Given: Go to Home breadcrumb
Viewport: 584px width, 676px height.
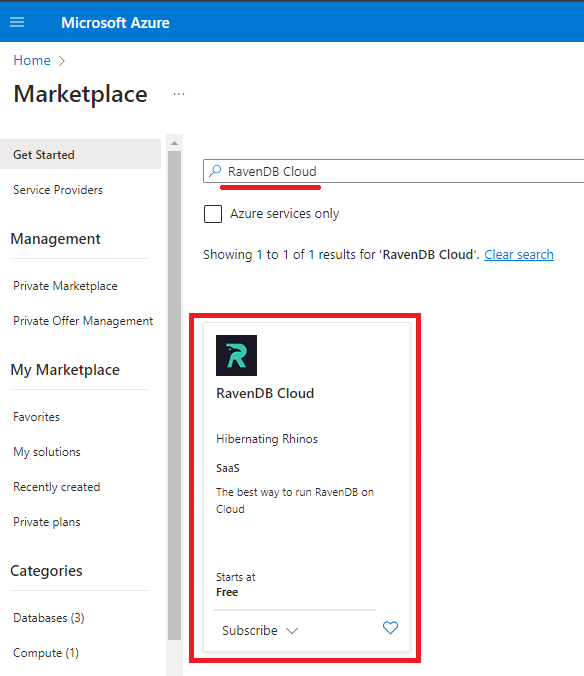Looking at the screenshot, I should [32, 60].
